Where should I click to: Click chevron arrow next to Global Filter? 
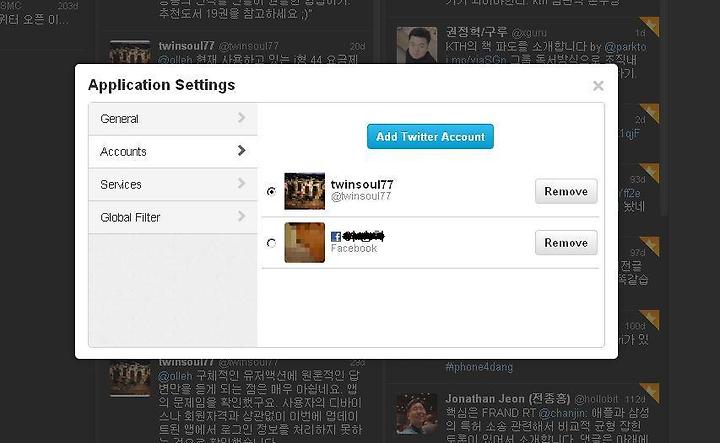click(x=242, y=216)
